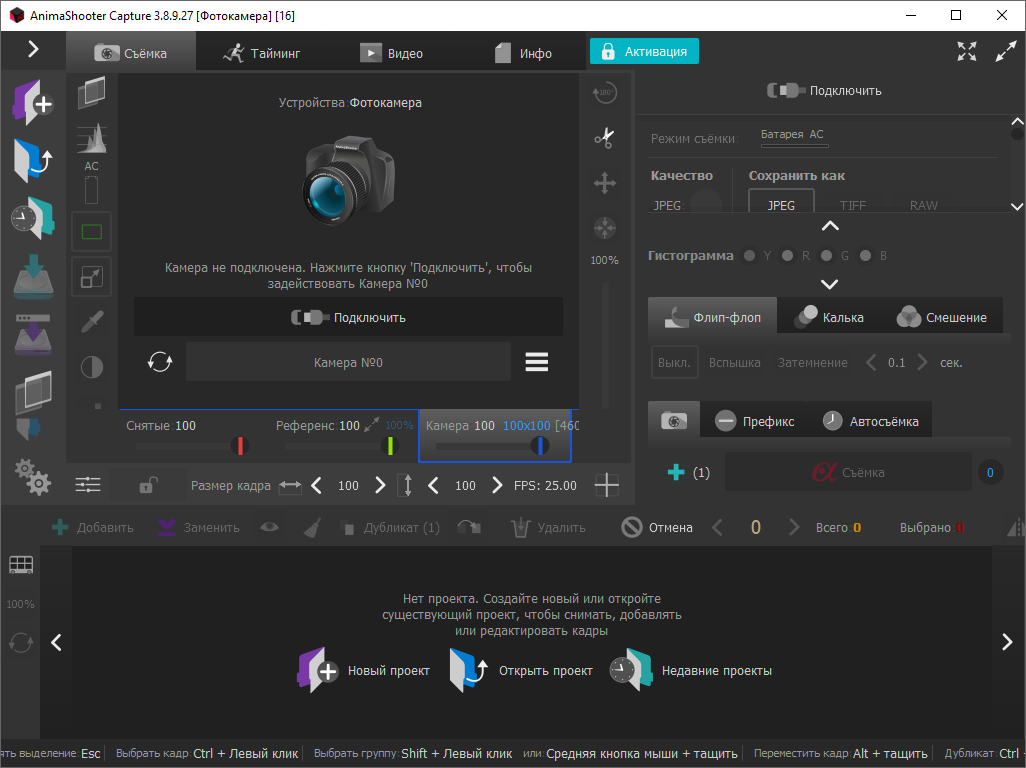Toggle the frame size lock icon
This screenshot has height=768, width=1026.
pyautogui.click(x=149, y=485)
